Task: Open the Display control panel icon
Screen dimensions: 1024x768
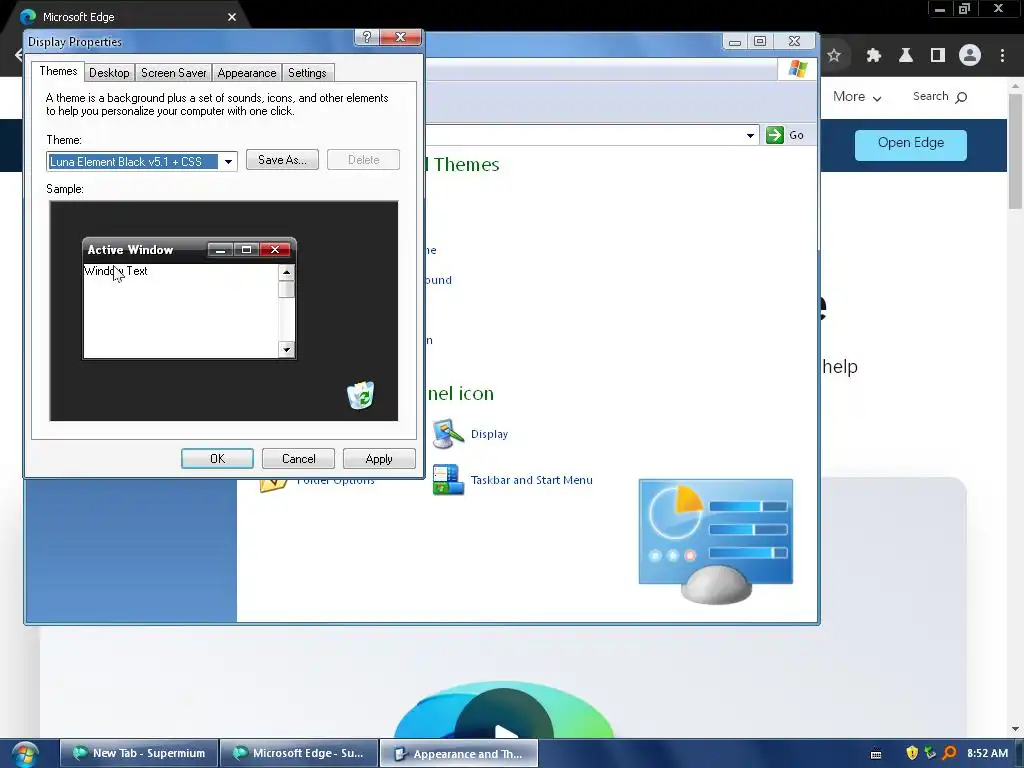Action: point(447,434)
